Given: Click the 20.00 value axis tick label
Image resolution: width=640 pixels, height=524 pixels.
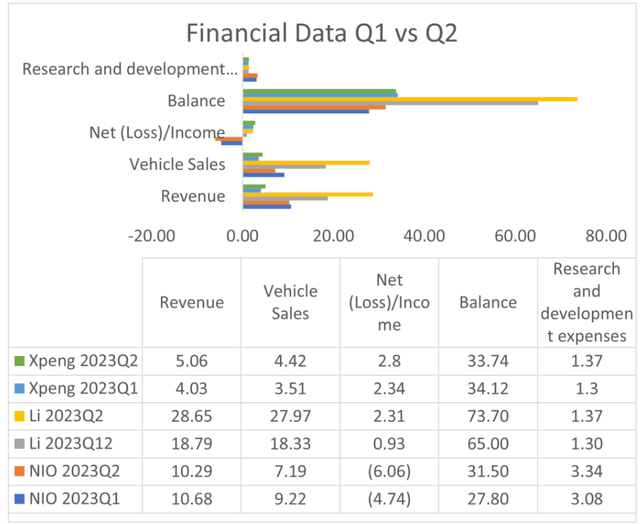Looking at the screenshot, I should 333,236.
